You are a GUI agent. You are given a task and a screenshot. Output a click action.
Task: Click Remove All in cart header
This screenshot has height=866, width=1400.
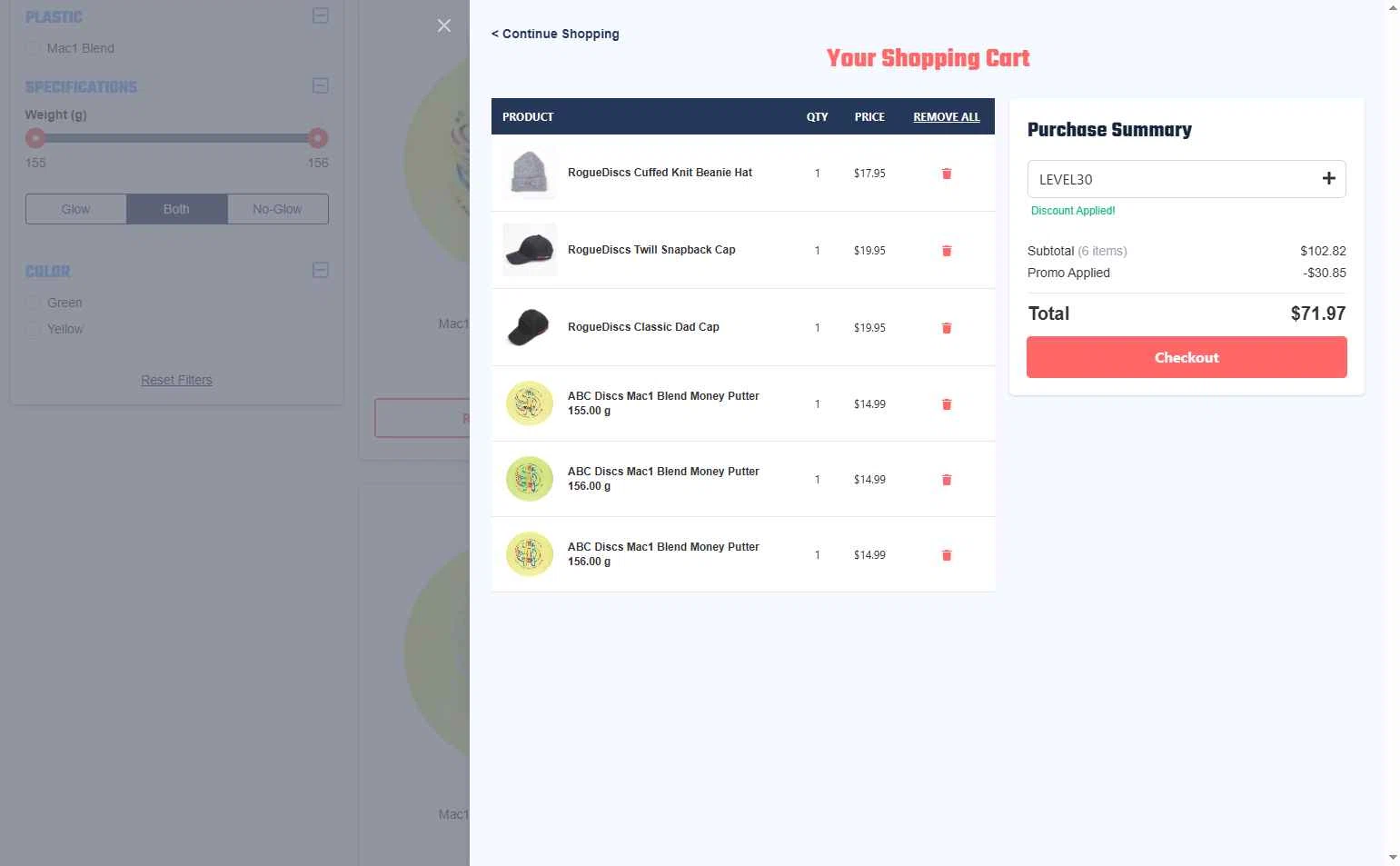[x=947, y=117]
